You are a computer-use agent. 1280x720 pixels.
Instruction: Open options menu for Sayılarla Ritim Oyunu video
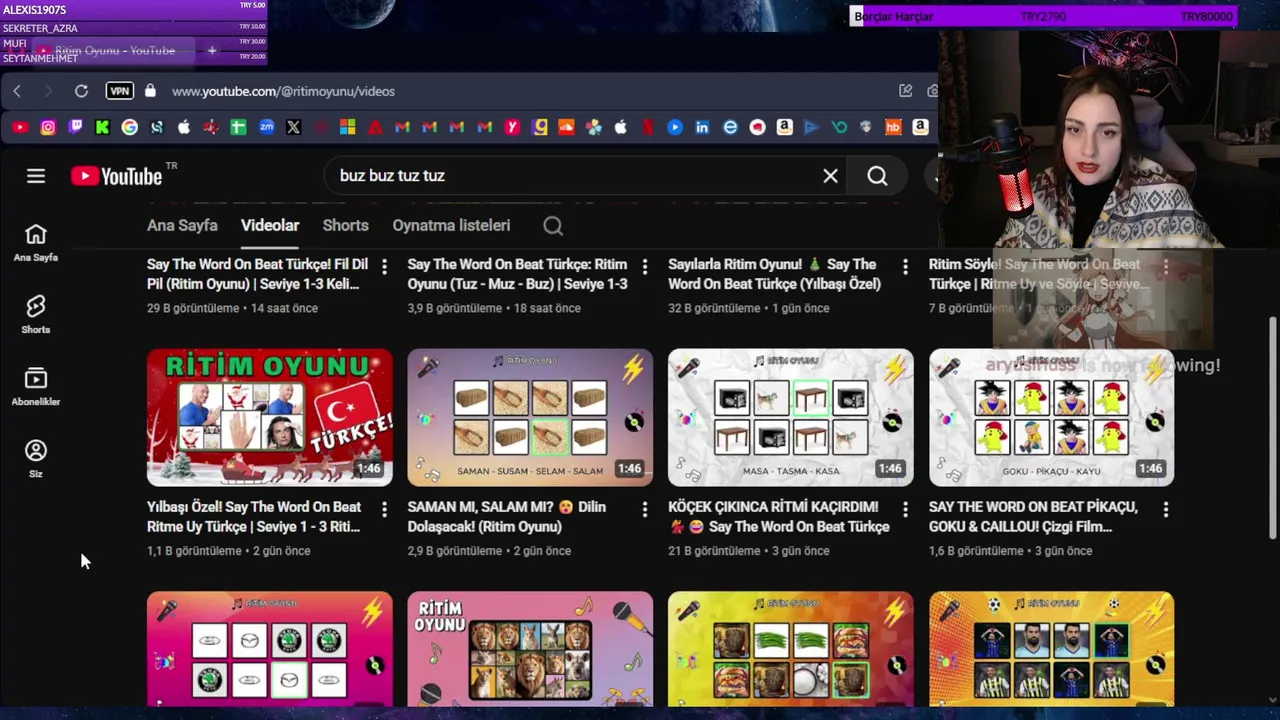click(x=906, y=267)
